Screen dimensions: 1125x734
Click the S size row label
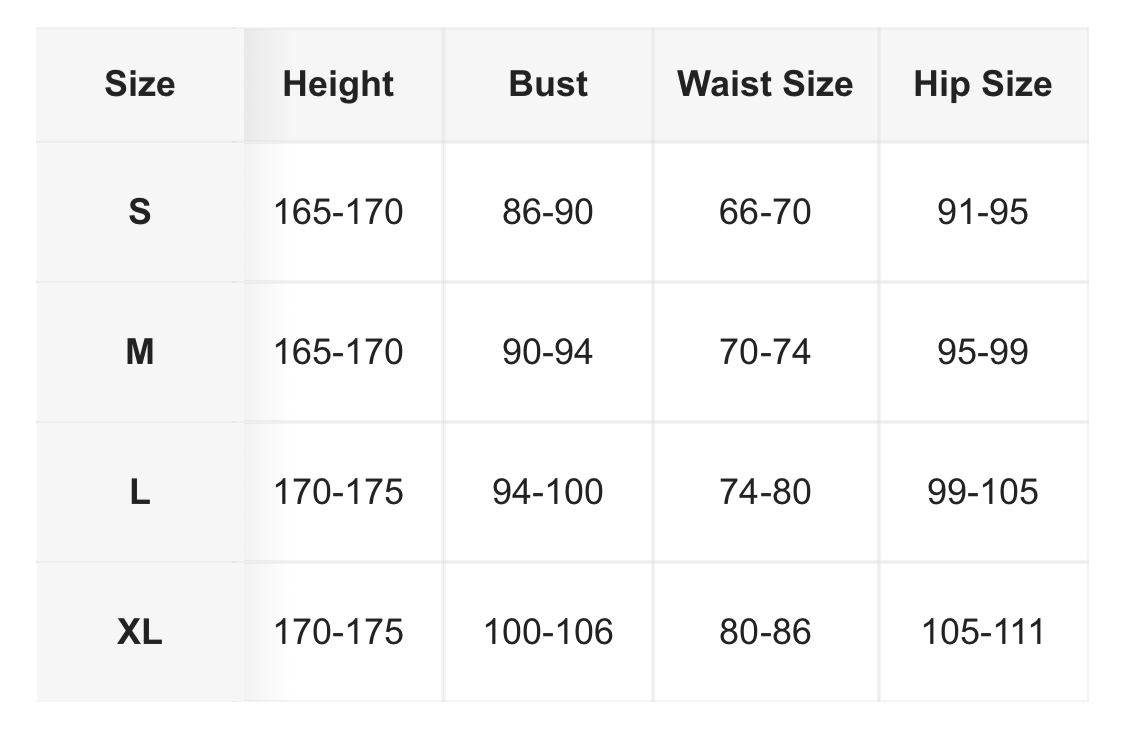pyautogui.click(x=139, y=212)
